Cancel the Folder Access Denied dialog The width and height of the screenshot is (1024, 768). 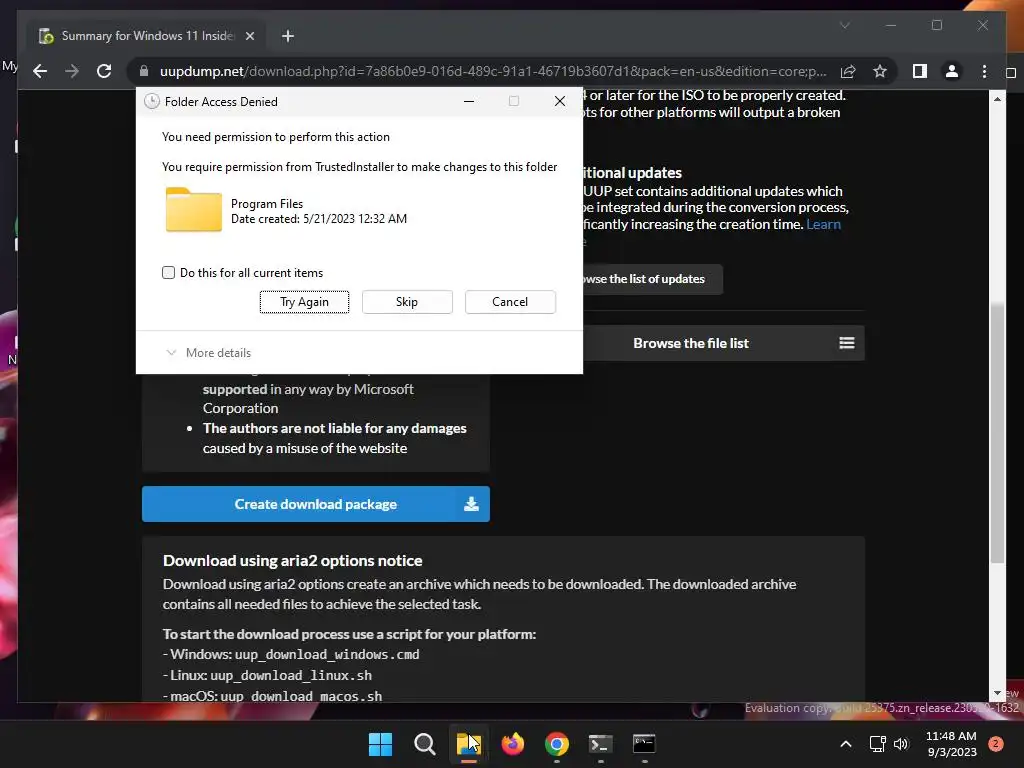[510, 302]
